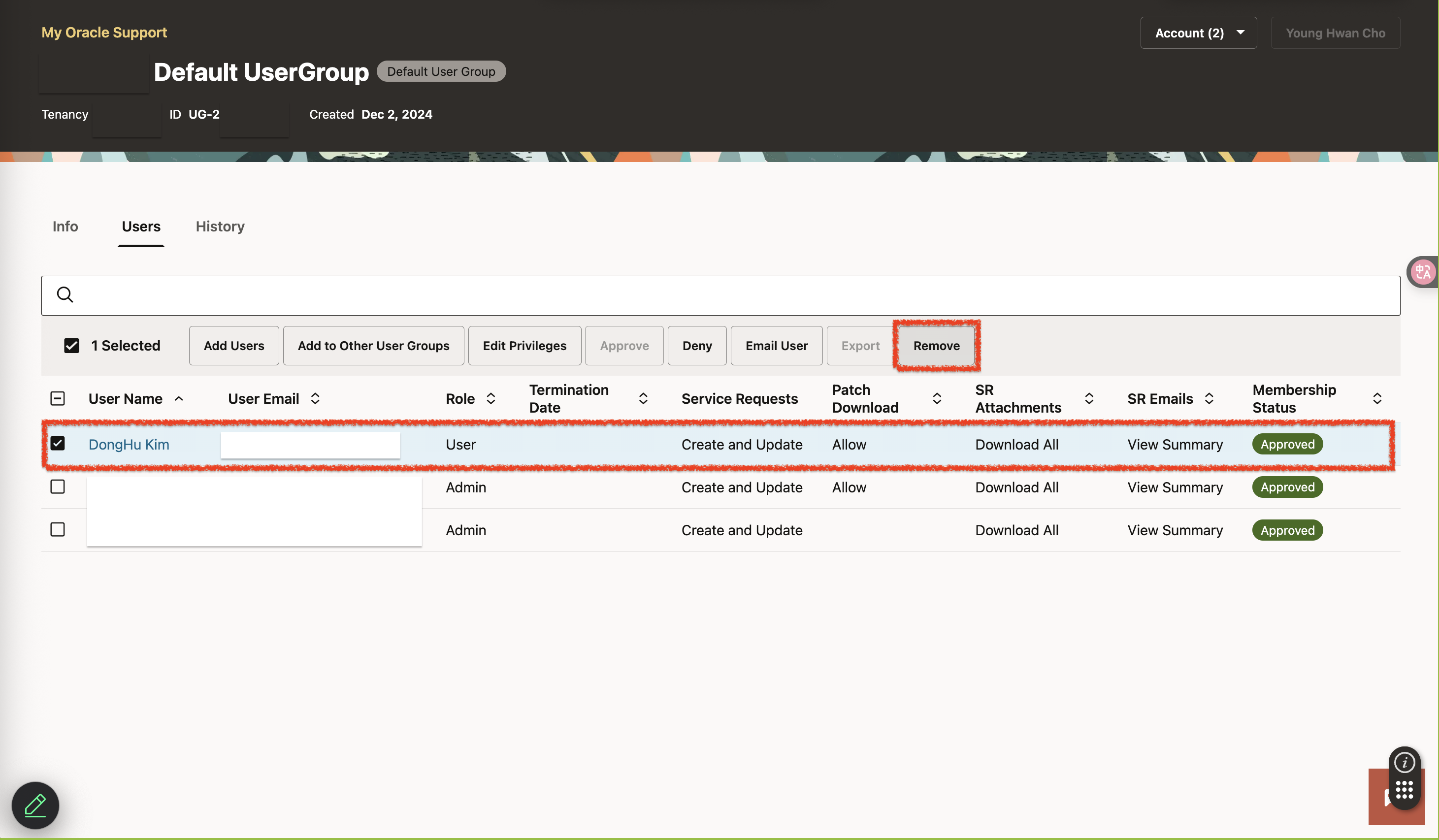Click the green pencil edit icon
The height and width of the screenshot is (840, 1439).
pos(35,805)
